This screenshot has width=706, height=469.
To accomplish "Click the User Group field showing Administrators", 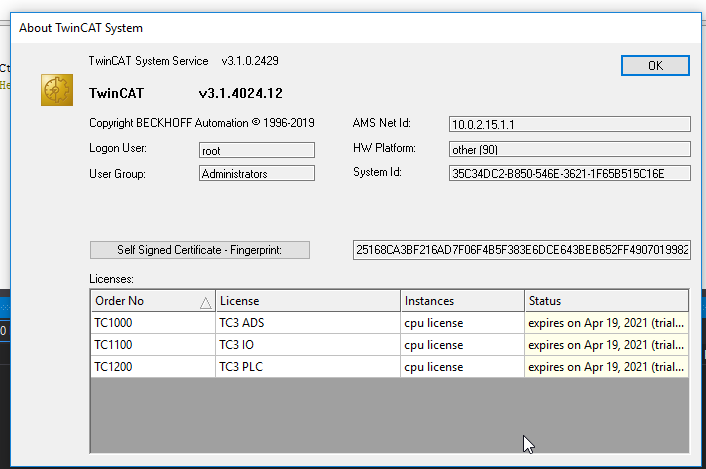I will click(x=257, y=173).
